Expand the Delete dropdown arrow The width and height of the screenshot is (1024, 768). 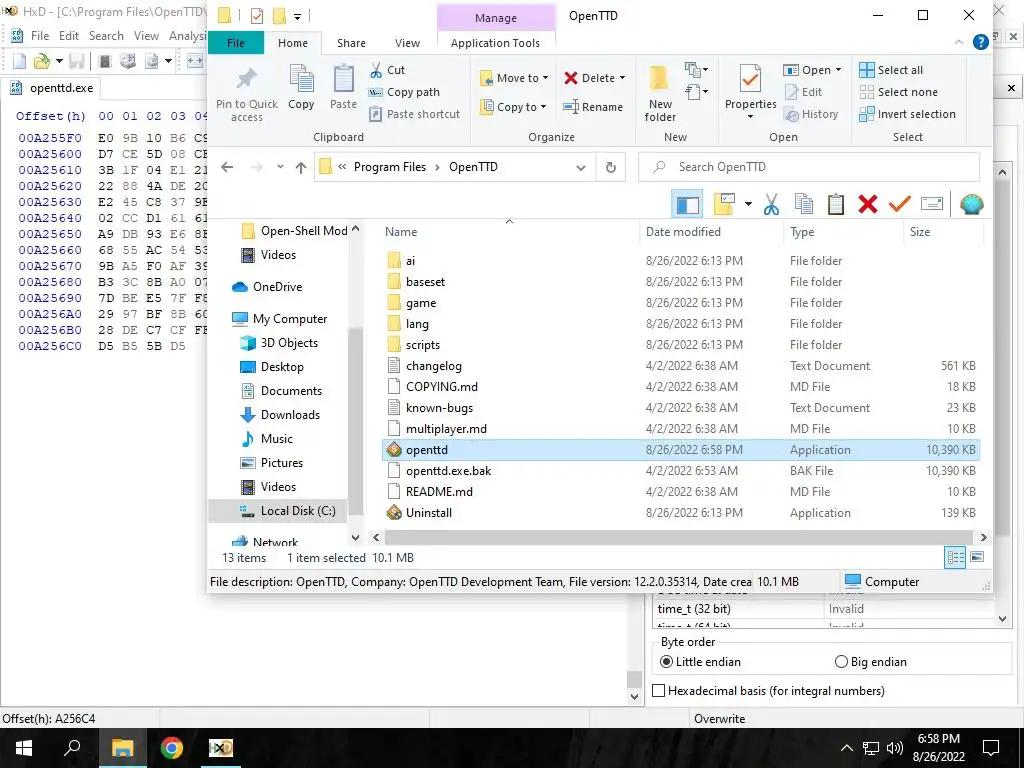pyautogui.click(x=622, y=78)
